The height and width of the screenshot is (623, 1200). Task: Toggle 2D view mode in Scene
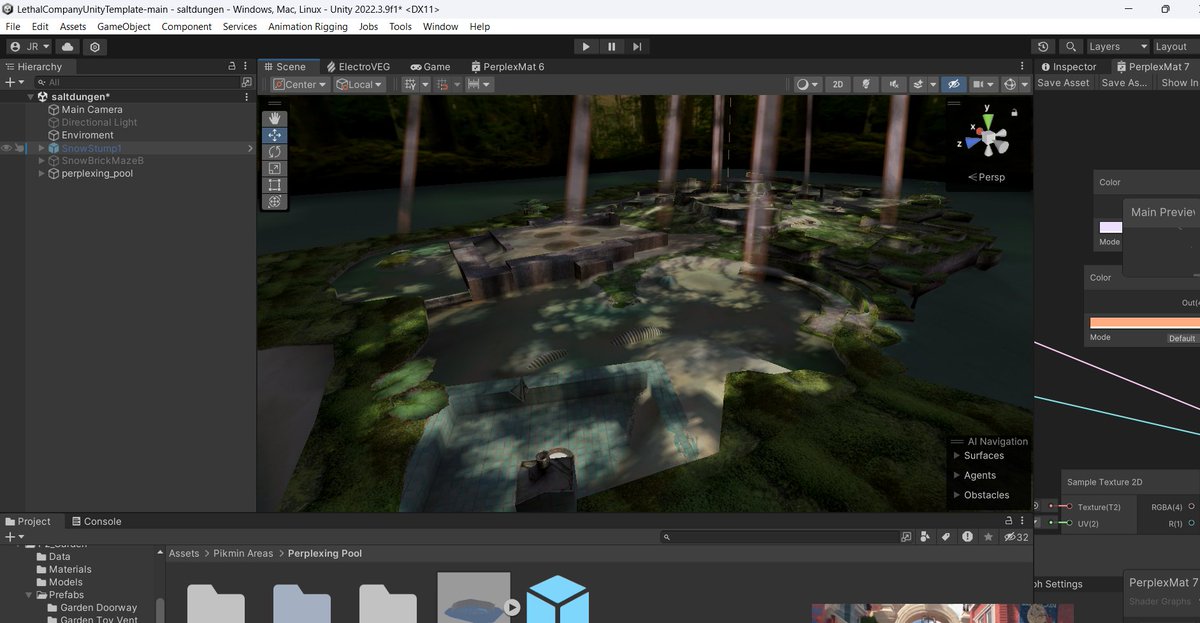tap(838, 84)
